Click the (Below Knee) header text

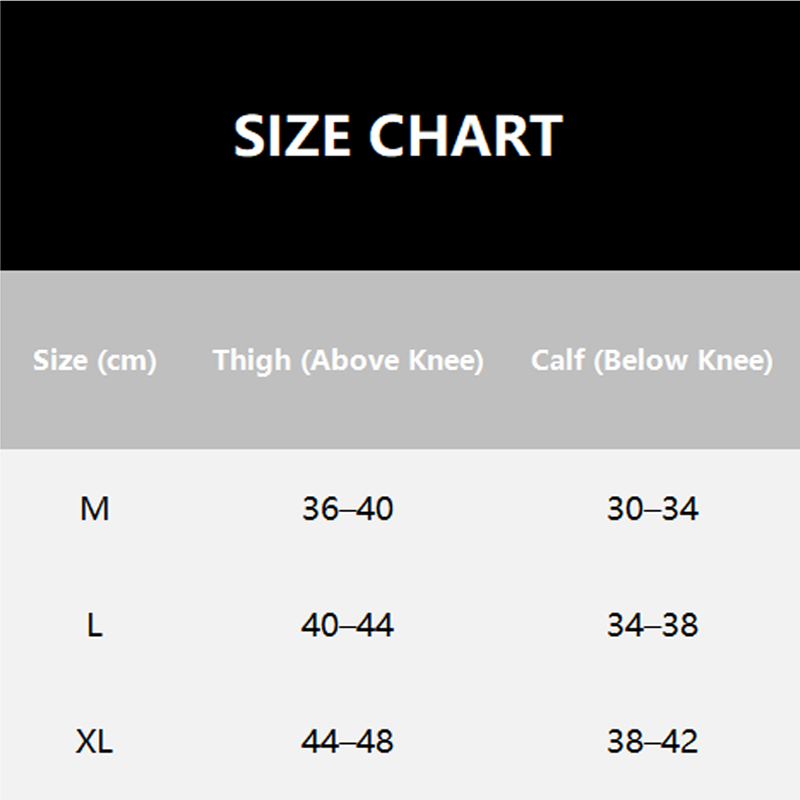click(x=683, y=360)
